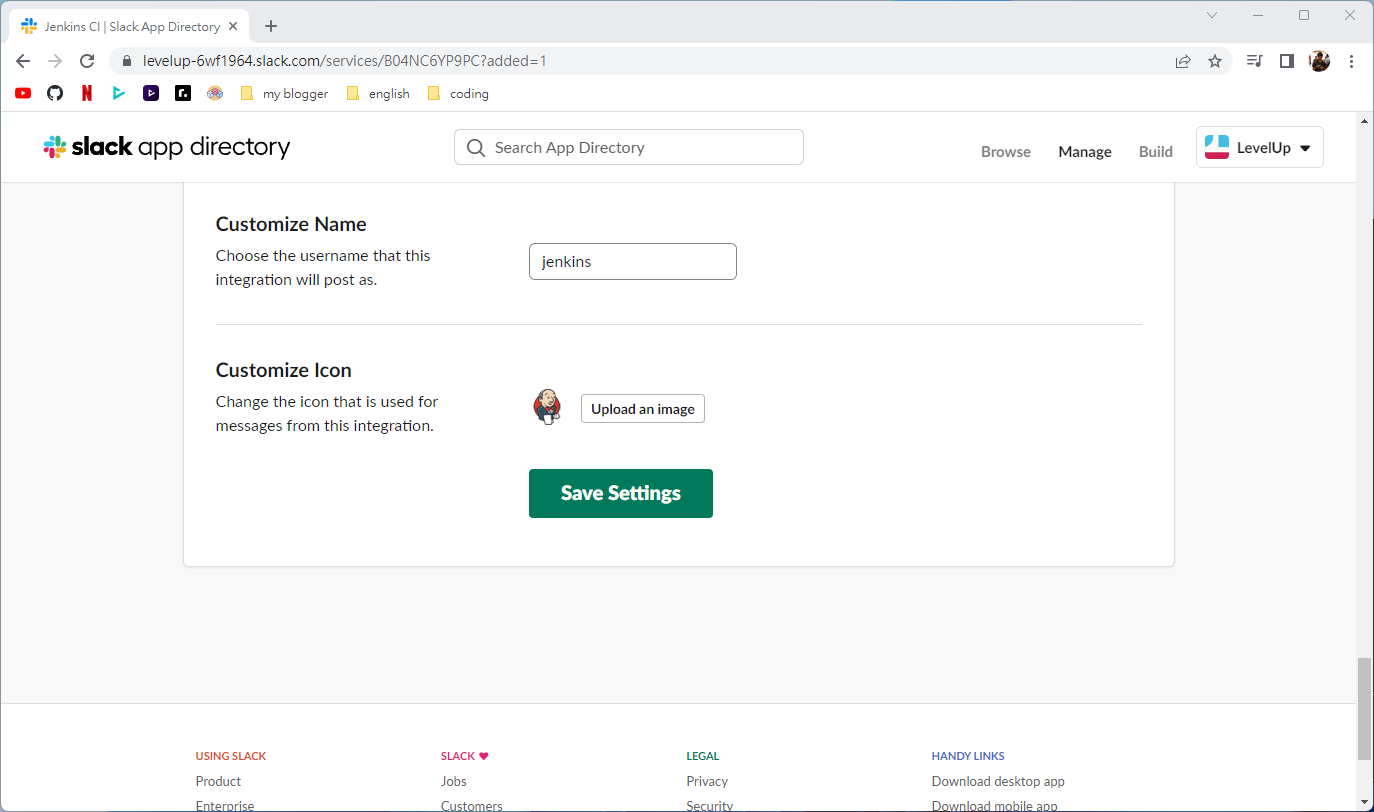1374x812 pixels.
Task: Click the address bar URL
Action: point(345,61)
